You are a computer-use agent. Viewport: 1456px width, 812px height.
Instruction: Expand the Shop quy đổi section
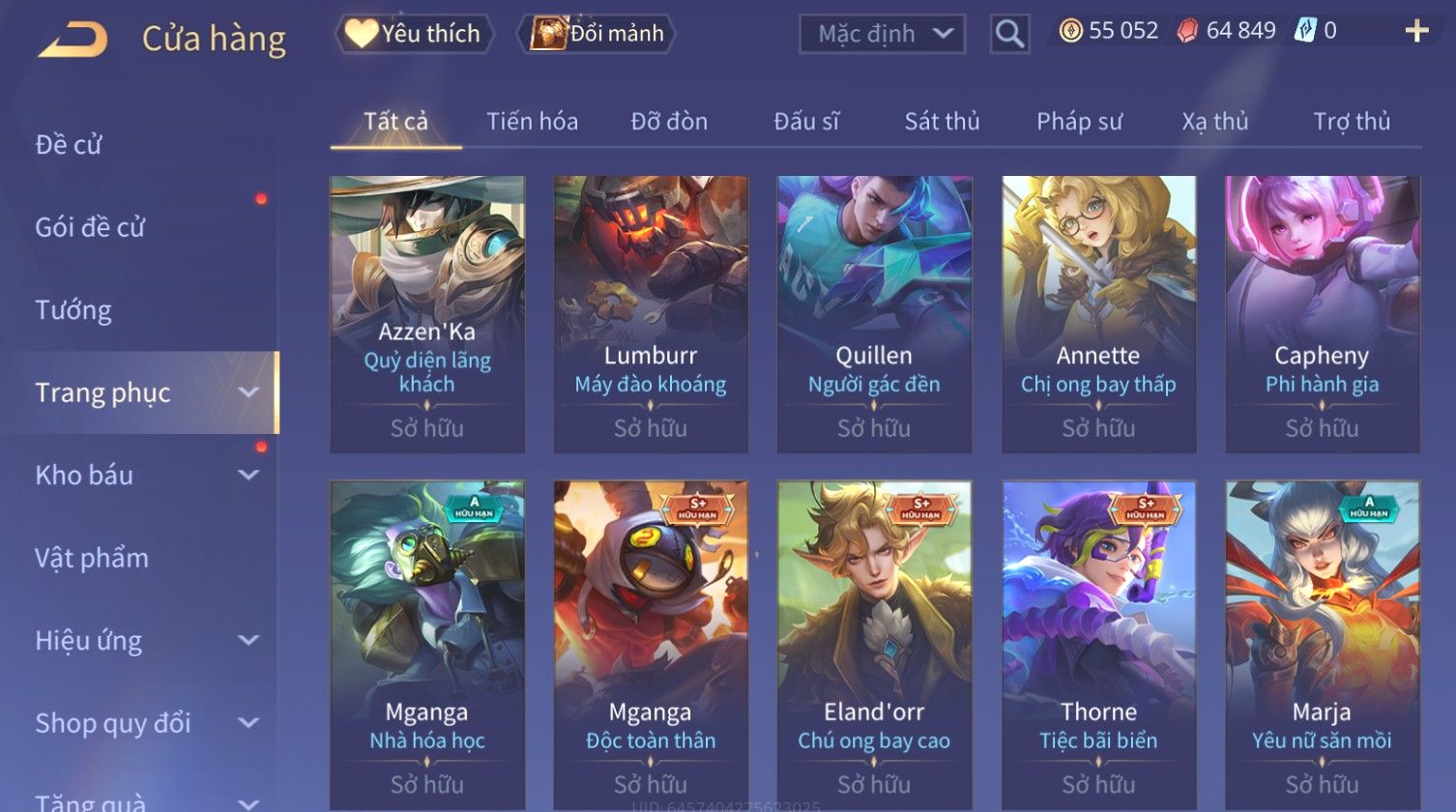[248, 723]
